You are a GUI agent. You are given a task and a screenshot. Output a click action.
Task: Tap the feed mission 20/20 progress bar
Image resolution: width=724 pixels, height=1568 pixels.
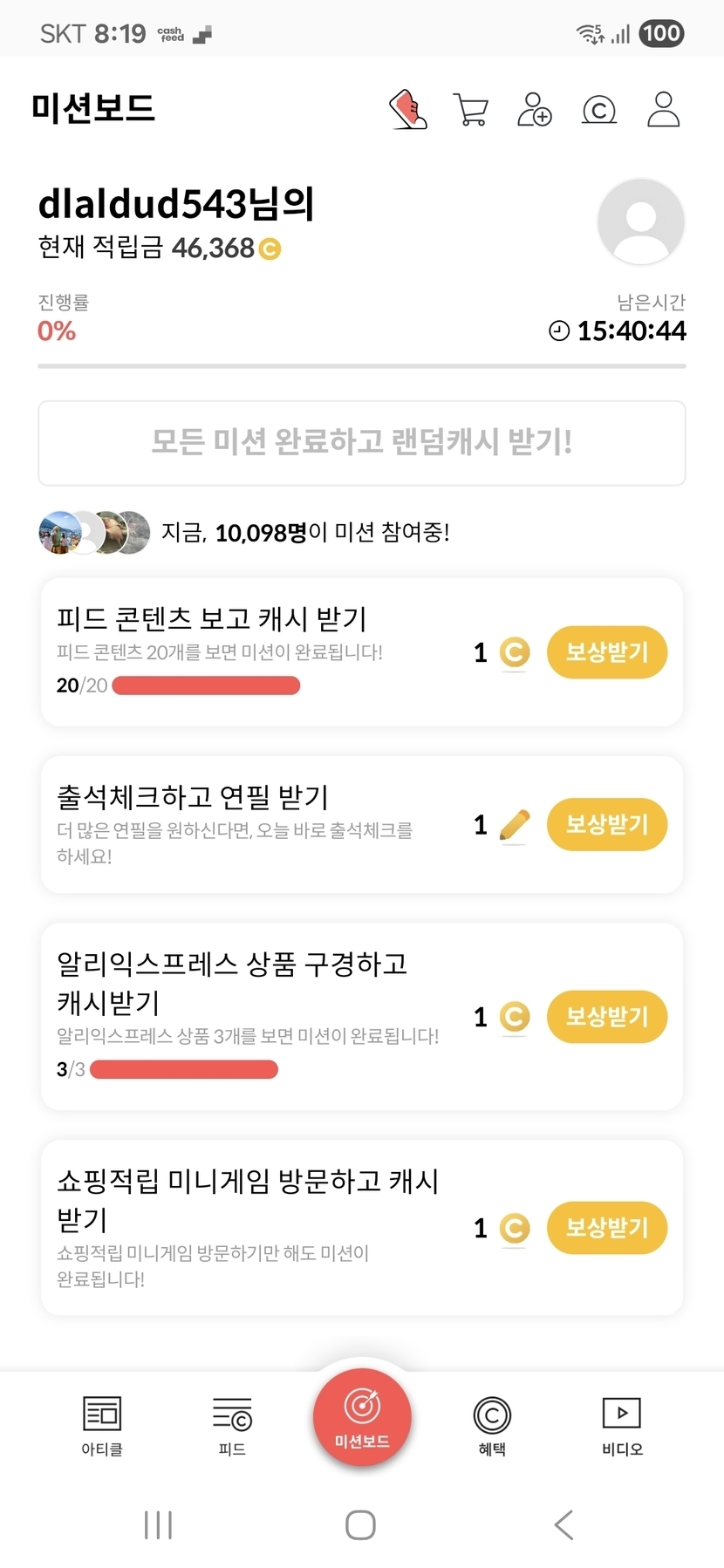tap(206, 685)
